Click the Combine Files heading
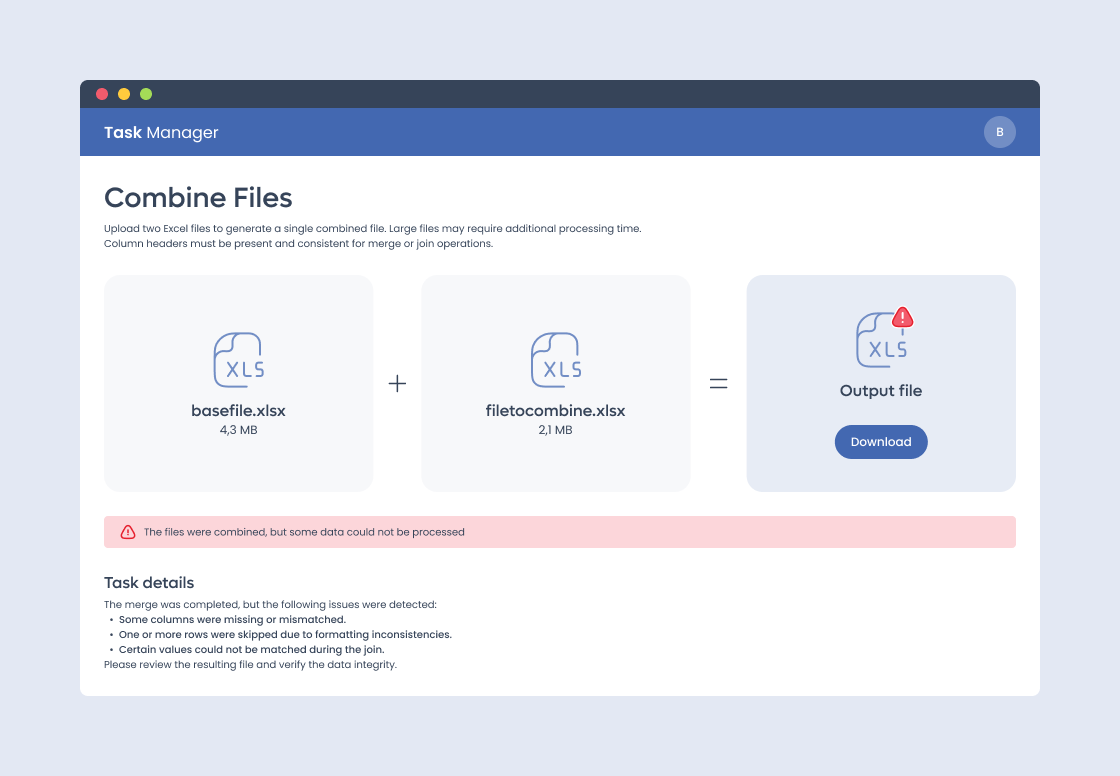 click(198, 198)
